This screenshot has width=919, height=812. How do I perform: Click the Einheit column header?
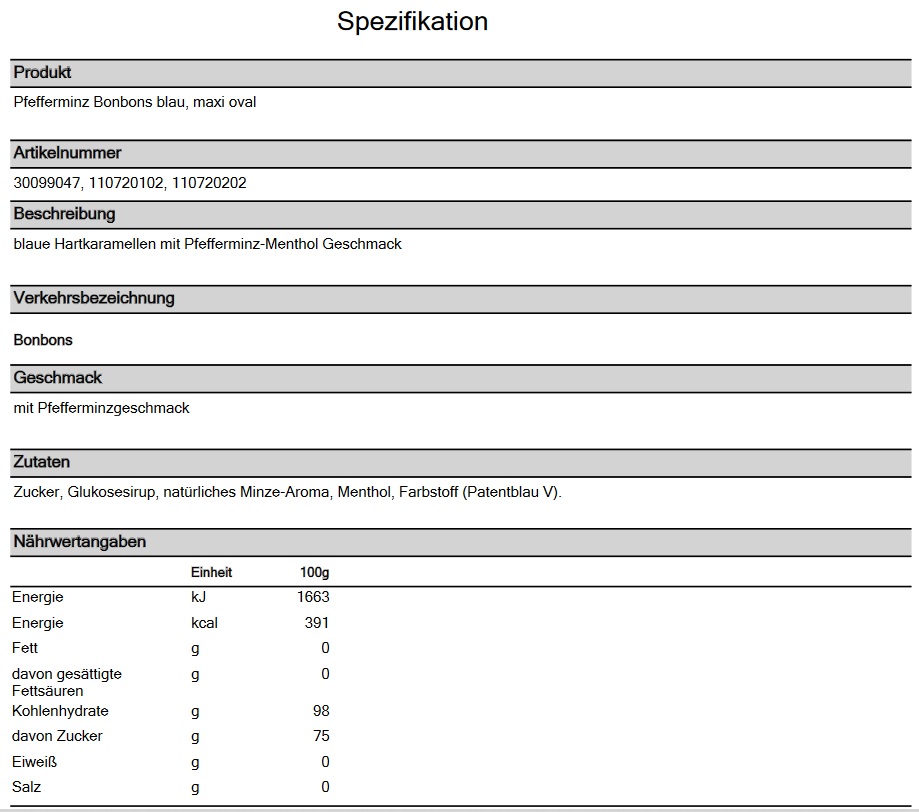[211, 572]
